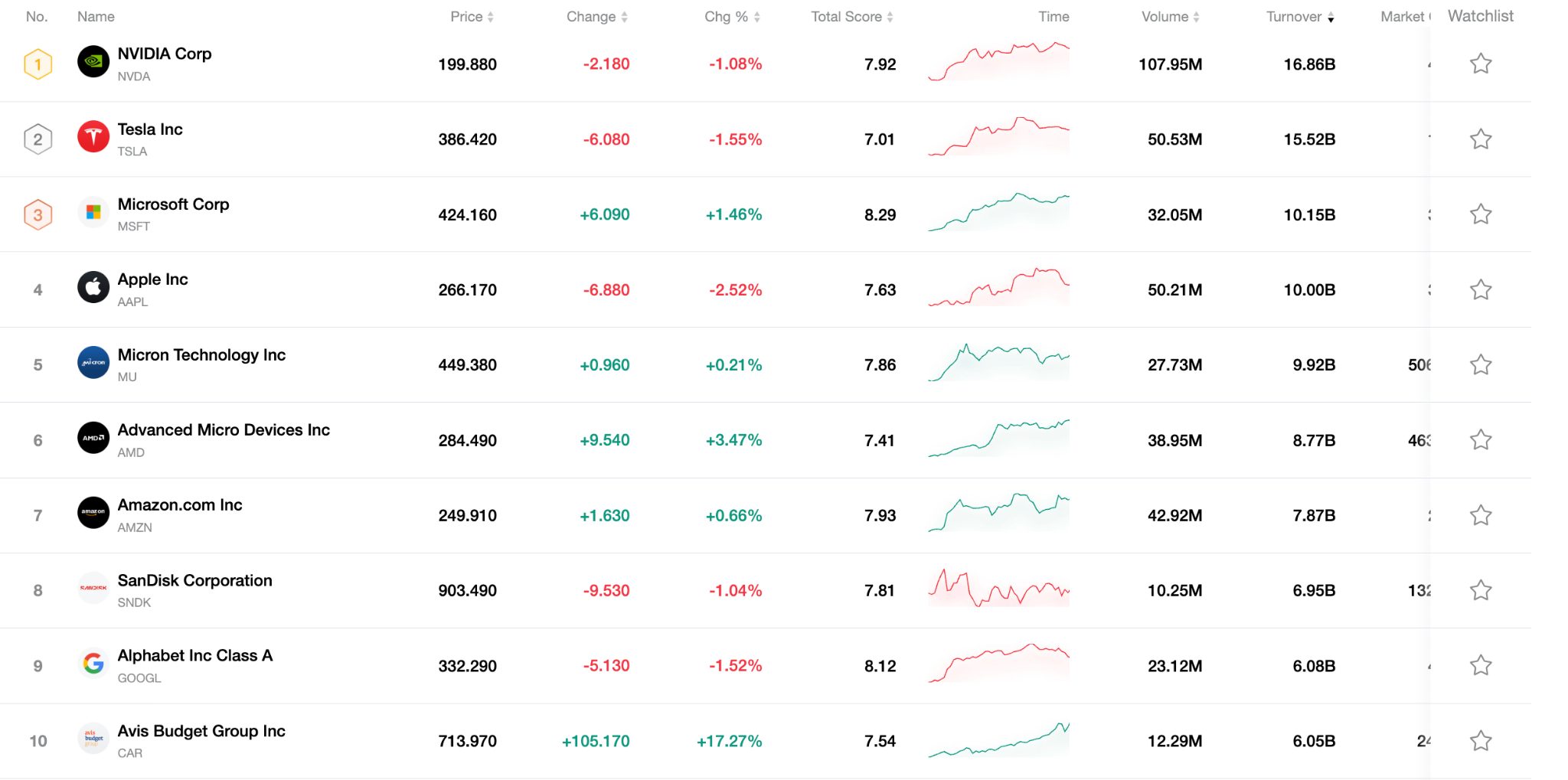Click the Amazon logo icon
Screen dimensions: 1568x780
(93, 514)
